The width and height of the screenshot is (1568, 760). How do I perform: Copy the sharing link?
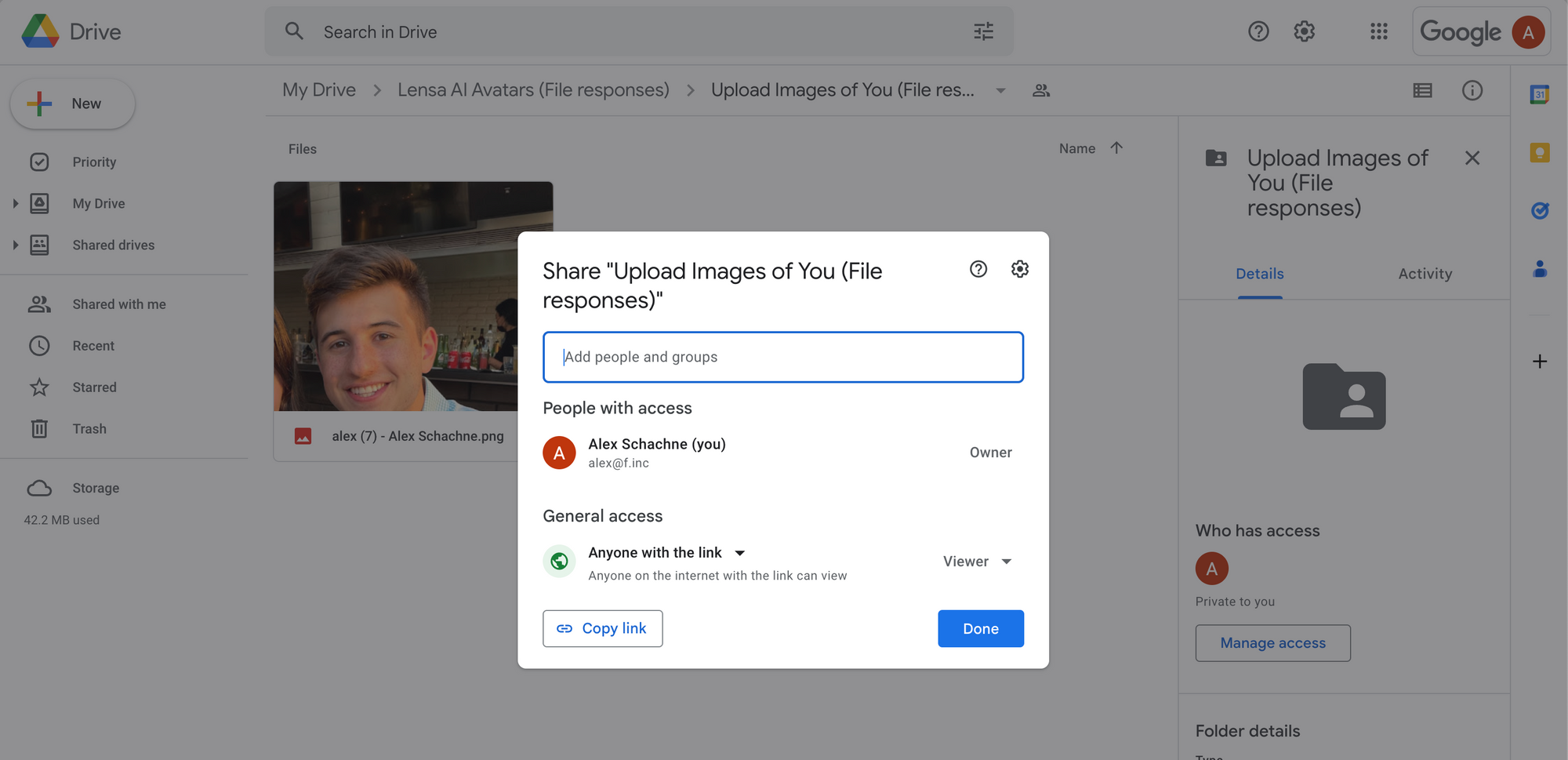pyautogui.click(x=602, y=628)
